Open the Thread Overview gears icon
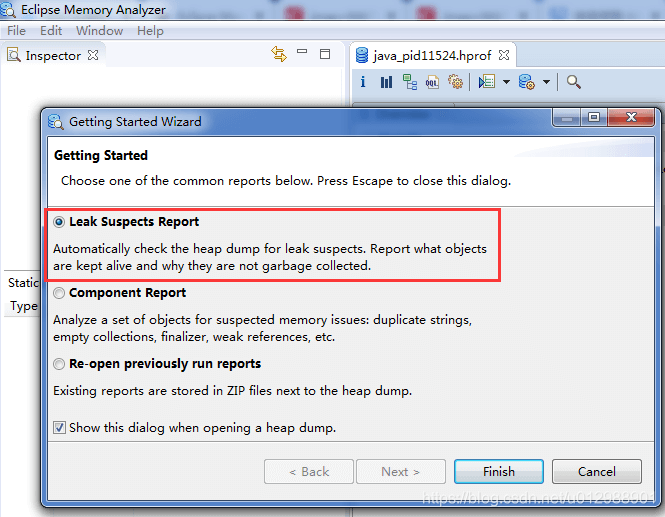 click(x=455, y=81)
